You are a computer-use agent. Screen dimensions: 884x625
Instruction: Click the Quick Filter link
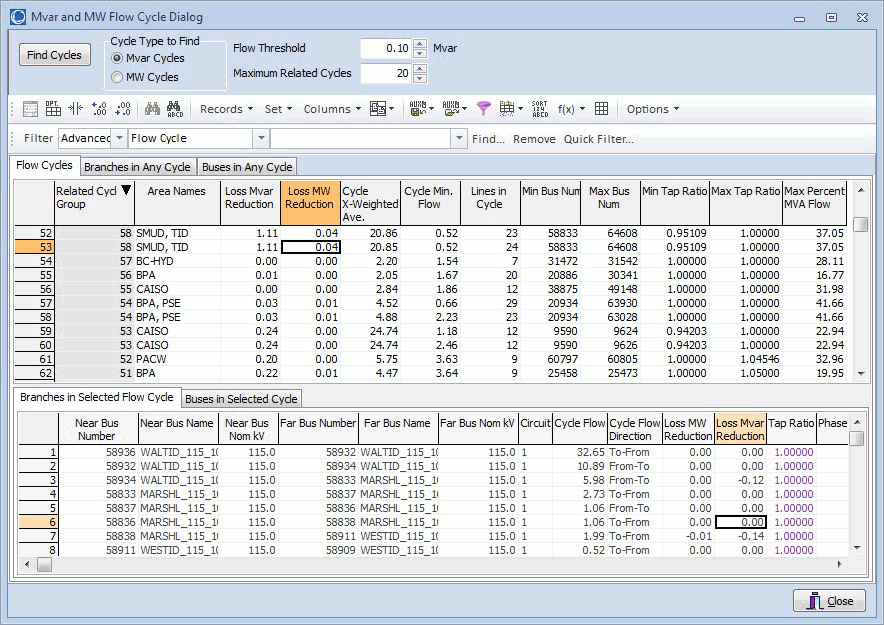pos(598,139)
